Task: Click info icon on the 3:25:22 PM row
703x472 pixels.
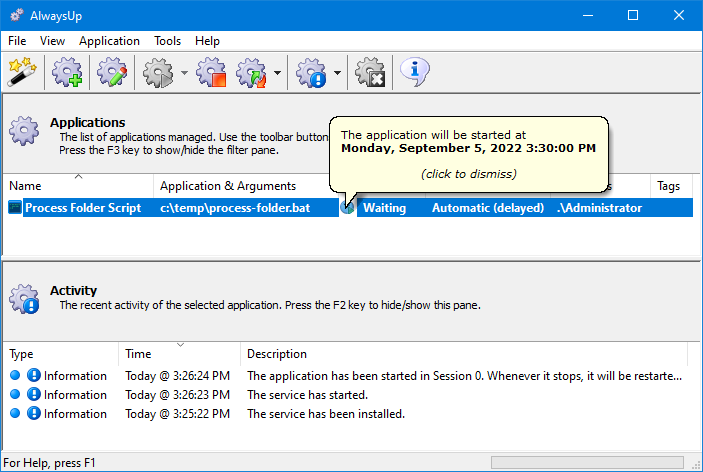Action: [34, 413]
